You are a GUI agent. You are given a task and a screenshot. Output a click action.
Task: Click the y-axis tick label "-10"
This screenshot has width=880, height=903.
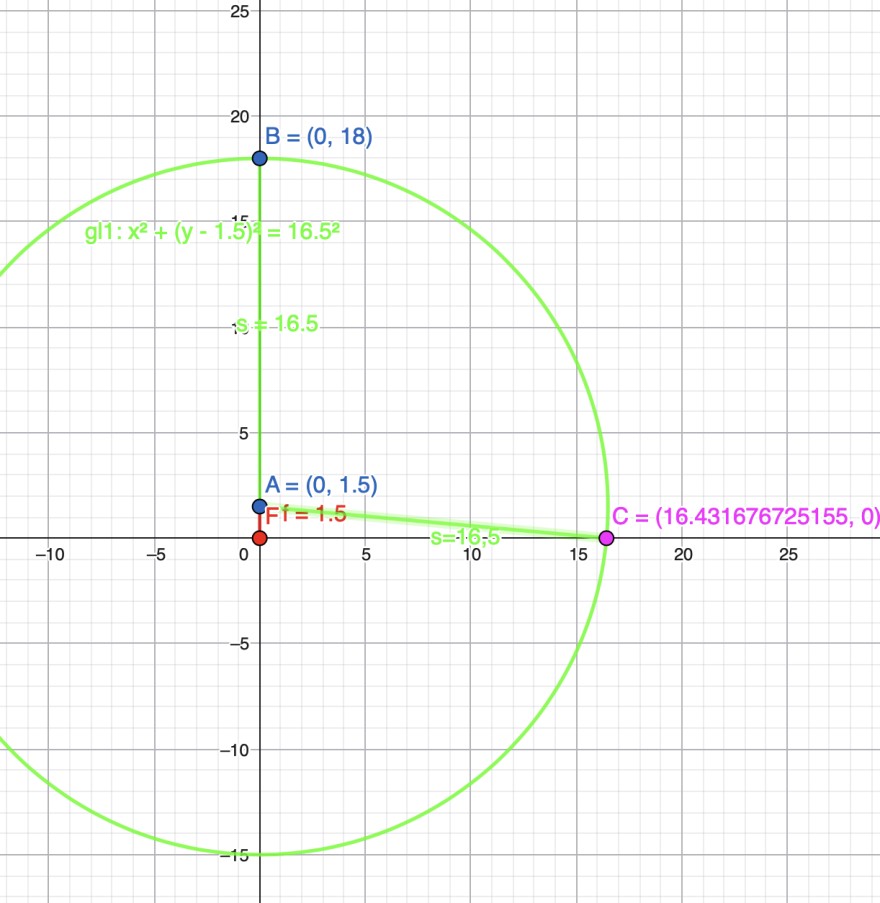(232, 749)
